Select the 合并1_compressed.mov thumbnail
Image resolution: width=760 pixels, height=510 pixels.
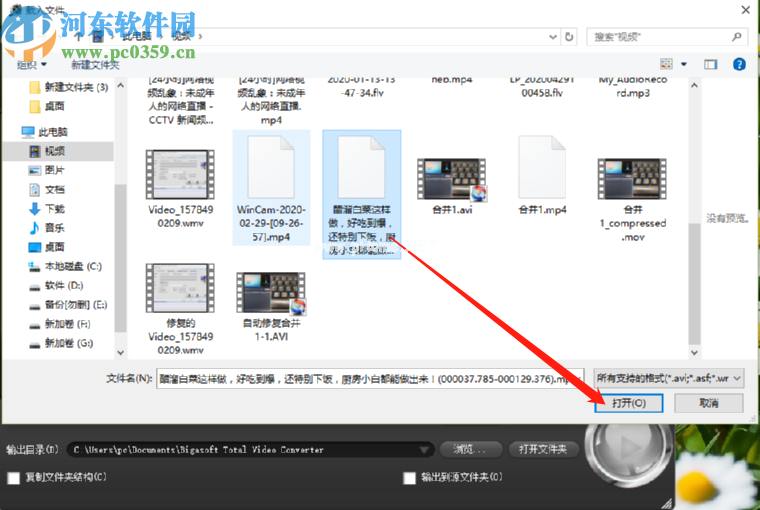pyautogui.click(x=632, y=179)
